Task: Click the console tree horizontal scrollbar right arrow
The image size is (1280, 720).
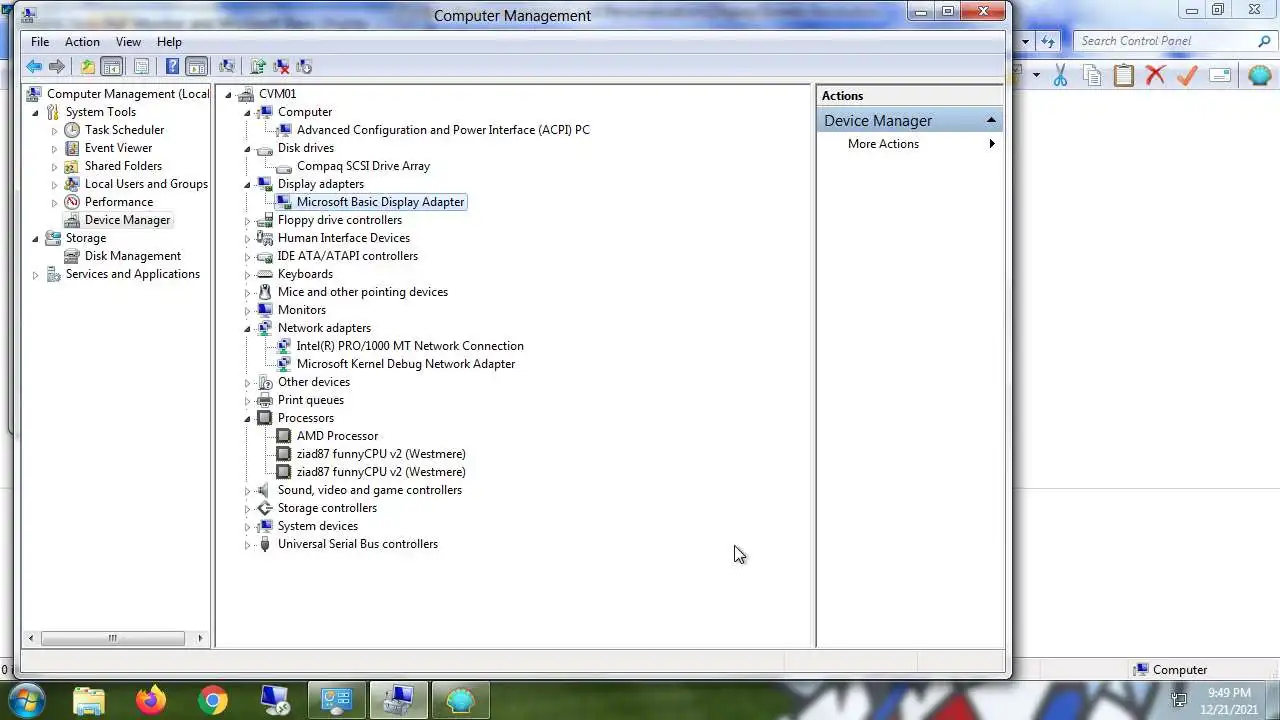Action: (200, 638)
